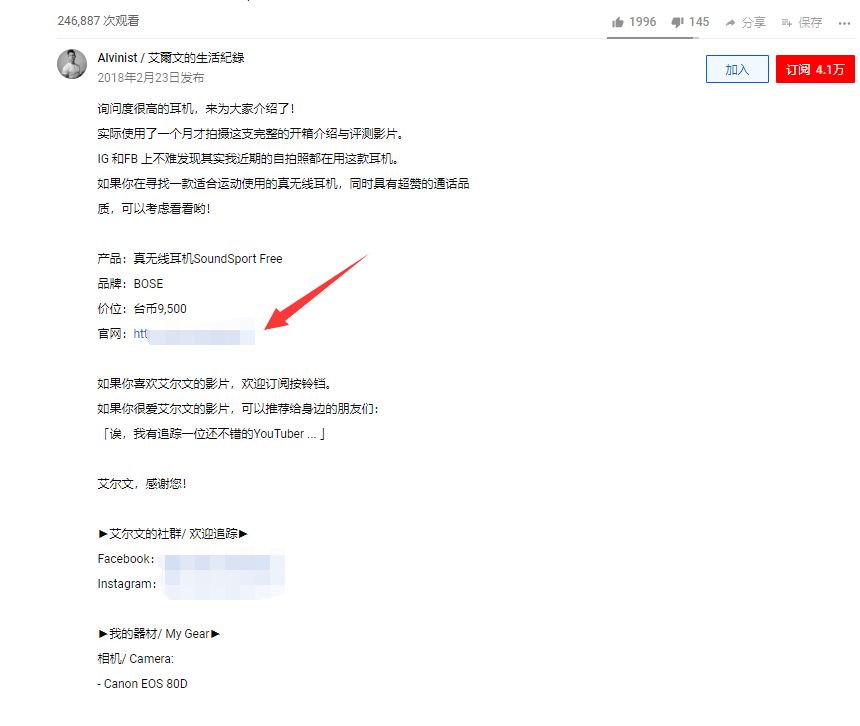Screen dimensions: 860x726
Task: Open the 官网 official website link
Action: [x=194, y=334]
